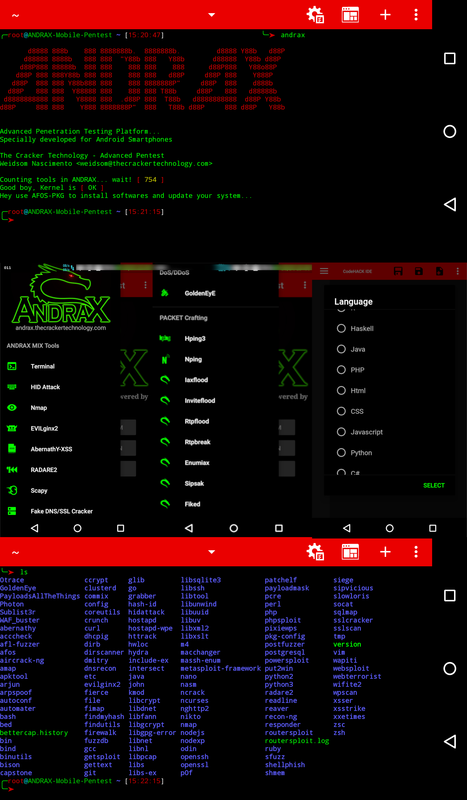Select CSS radio button
Image resolution: width=467 pixels, height=800 pixels.
pyautogui.click(x=341, y=411)
